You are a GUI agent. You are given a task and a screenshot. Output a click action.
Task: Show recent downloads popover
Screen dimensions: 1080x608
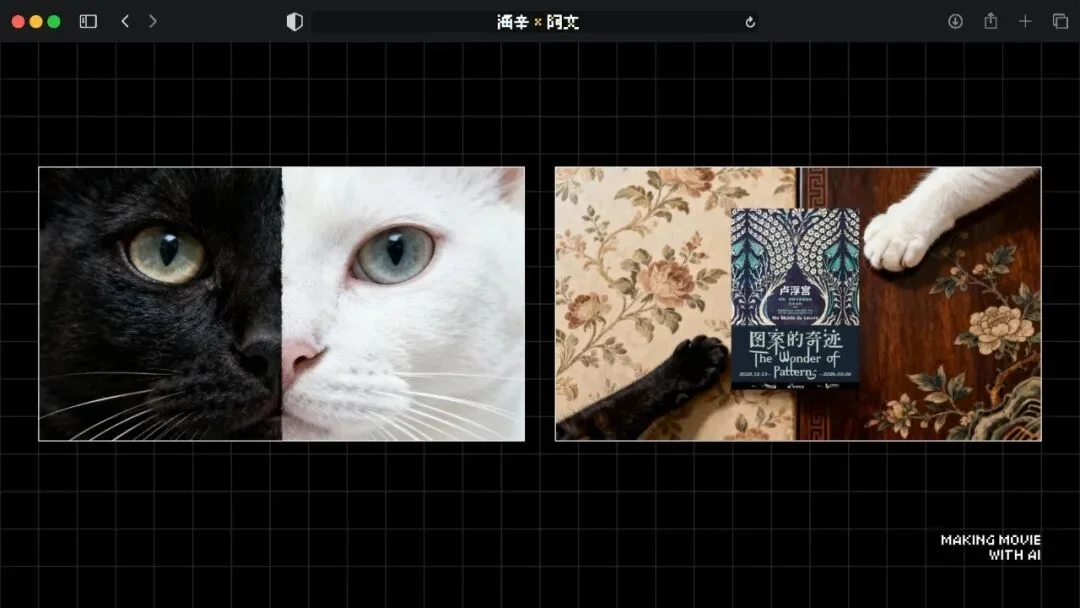[956, 20]
